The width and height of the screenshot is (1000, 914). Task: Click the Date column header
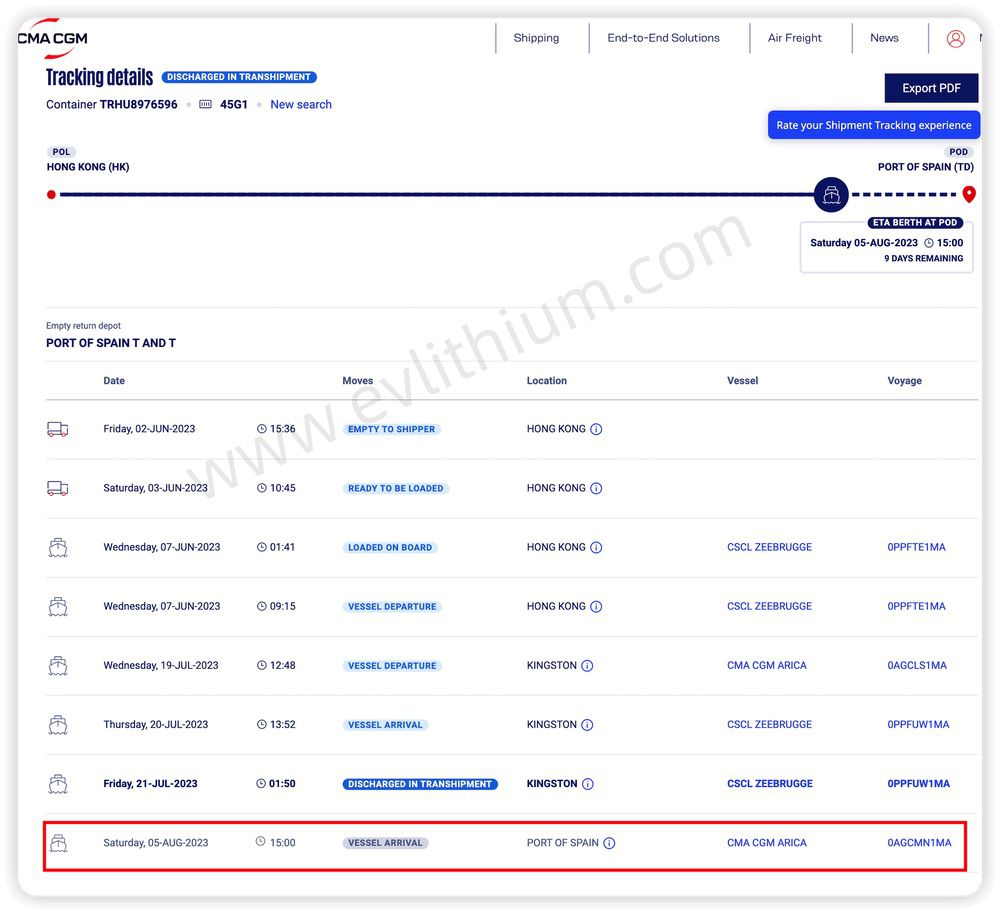pyautogui.click(x=114, y=381)
